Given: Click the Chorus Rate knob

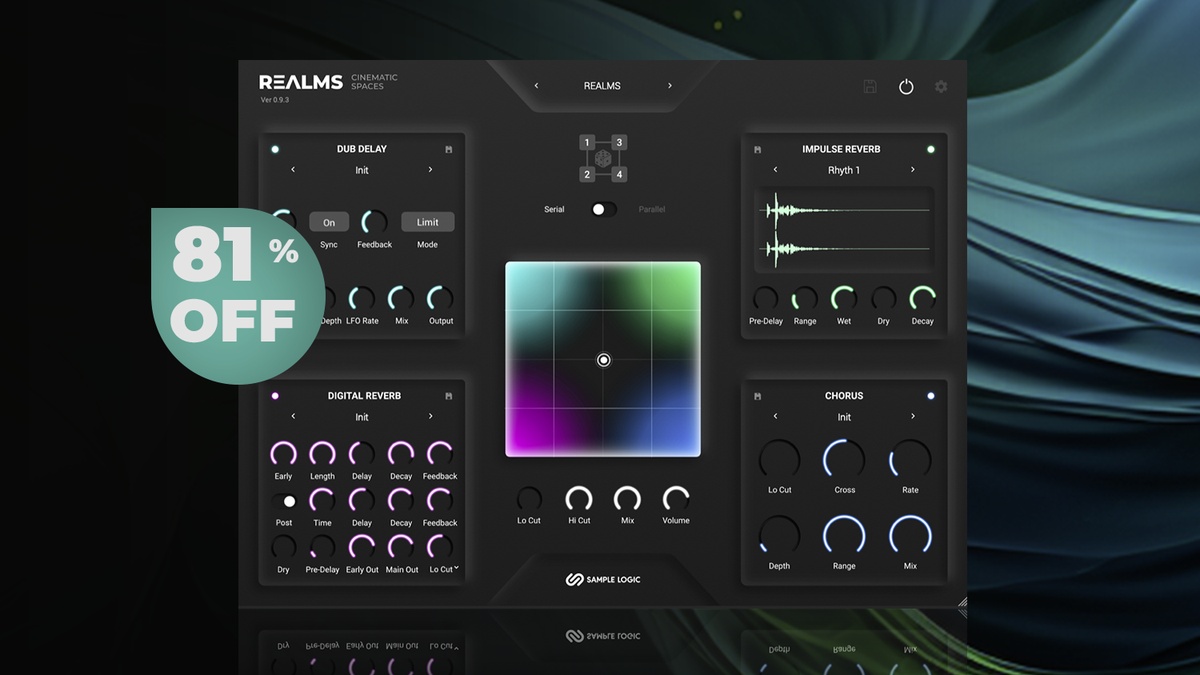Looking at the screenshot, I should click(910, 460).
